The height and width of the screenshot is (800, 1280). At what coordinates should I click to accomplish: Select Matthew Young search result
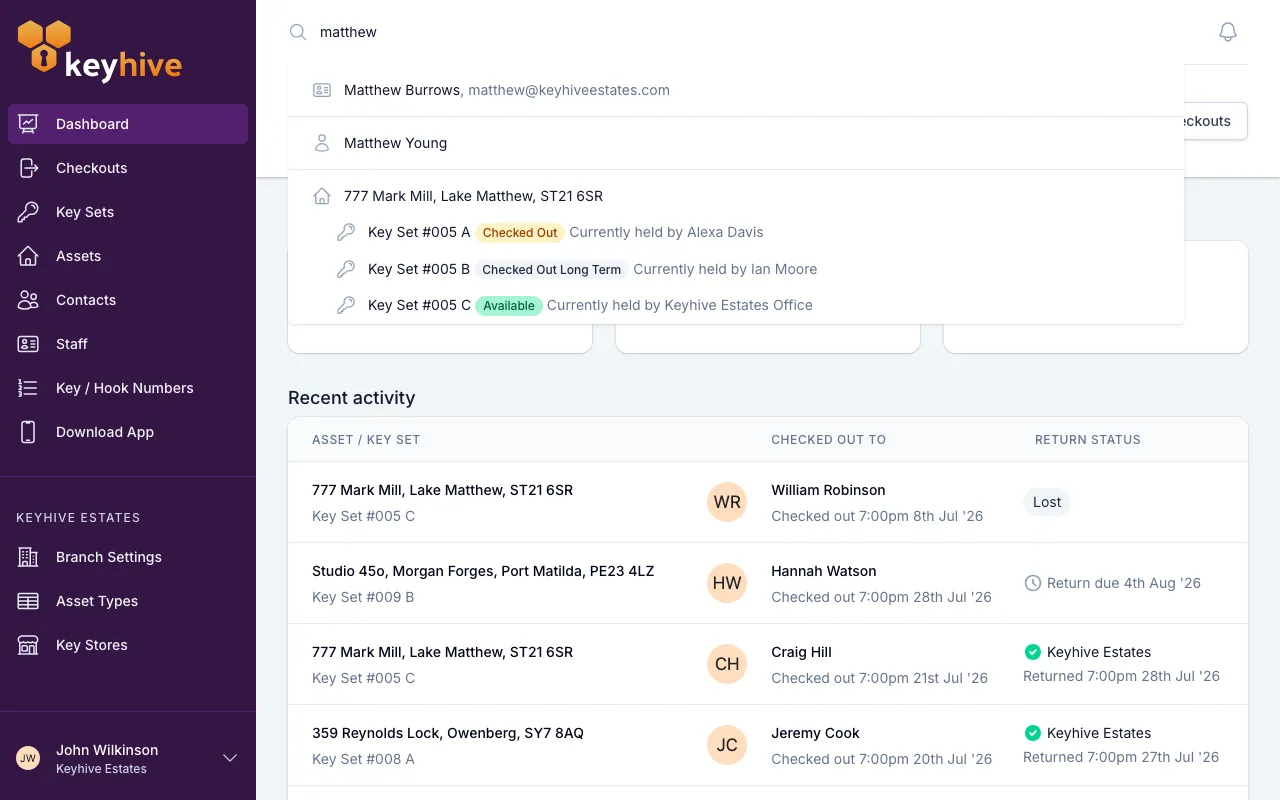[736, 143]
